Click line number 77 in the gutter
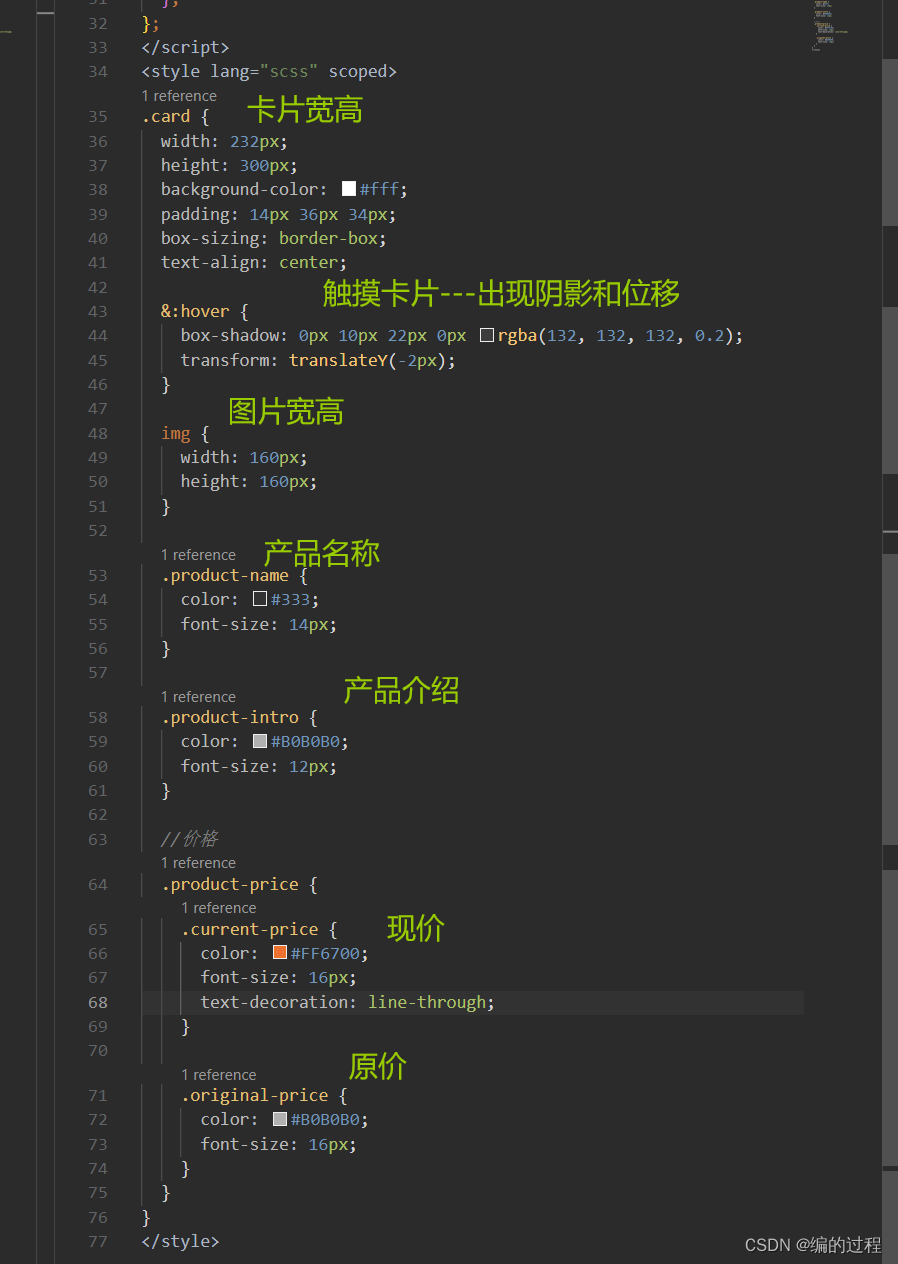This screenshot has width=898, height=1264. [x=98, y=1241]
